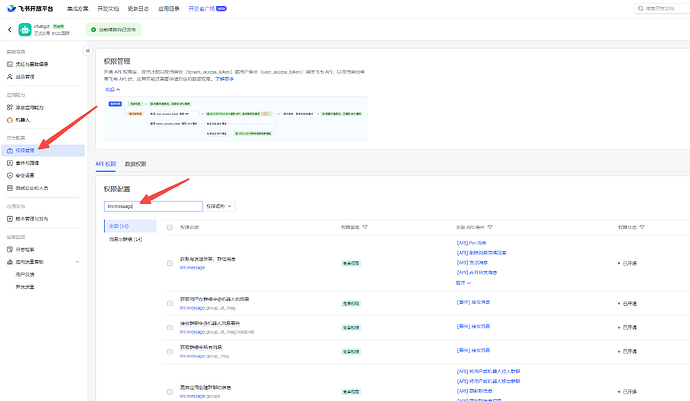Expand the 展开 link under the im:message APIs
The image size is (690, 401).
(x=463, y=283)
